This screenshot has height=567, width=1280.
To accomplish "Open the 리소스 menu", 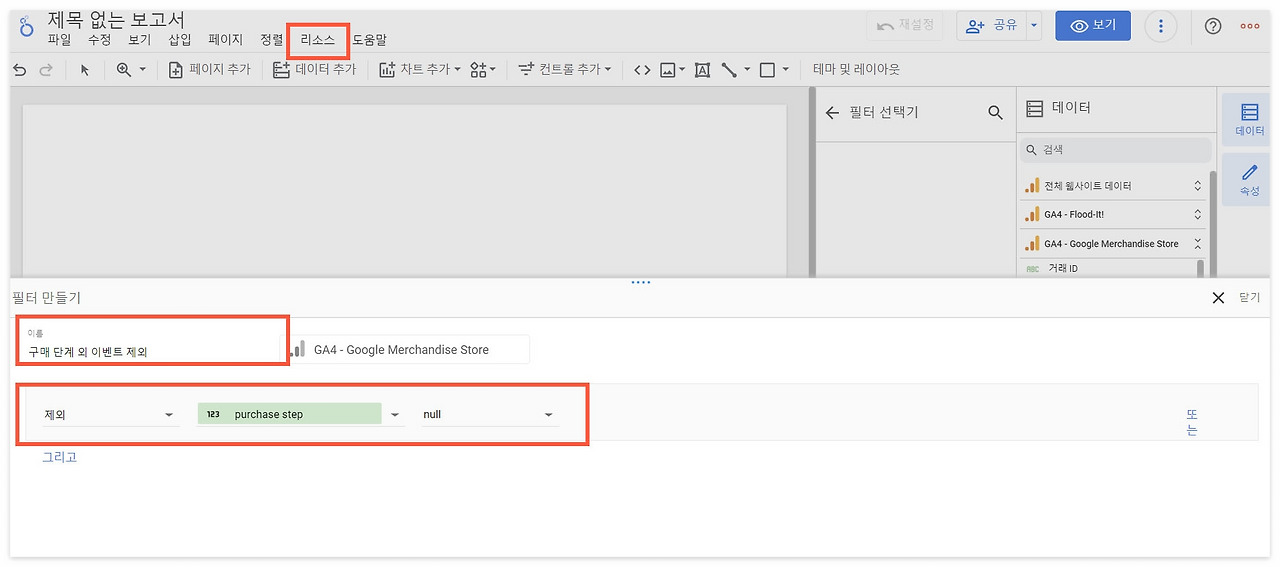I will tap(318, 40).
